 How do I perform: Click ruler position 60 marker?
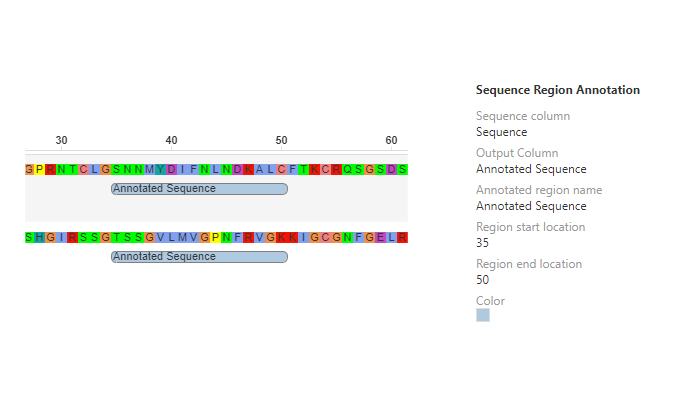point(392,141)
